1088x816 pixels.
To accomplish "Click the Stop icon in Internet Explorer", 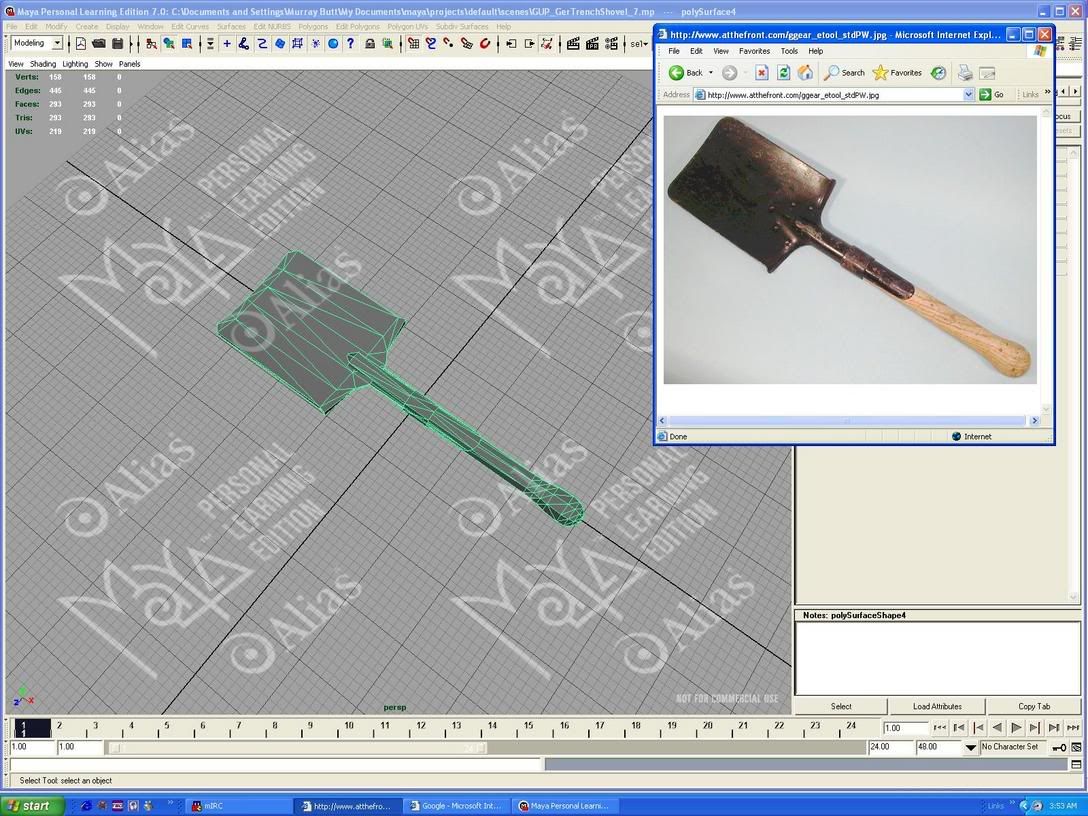I will (761, 73).
